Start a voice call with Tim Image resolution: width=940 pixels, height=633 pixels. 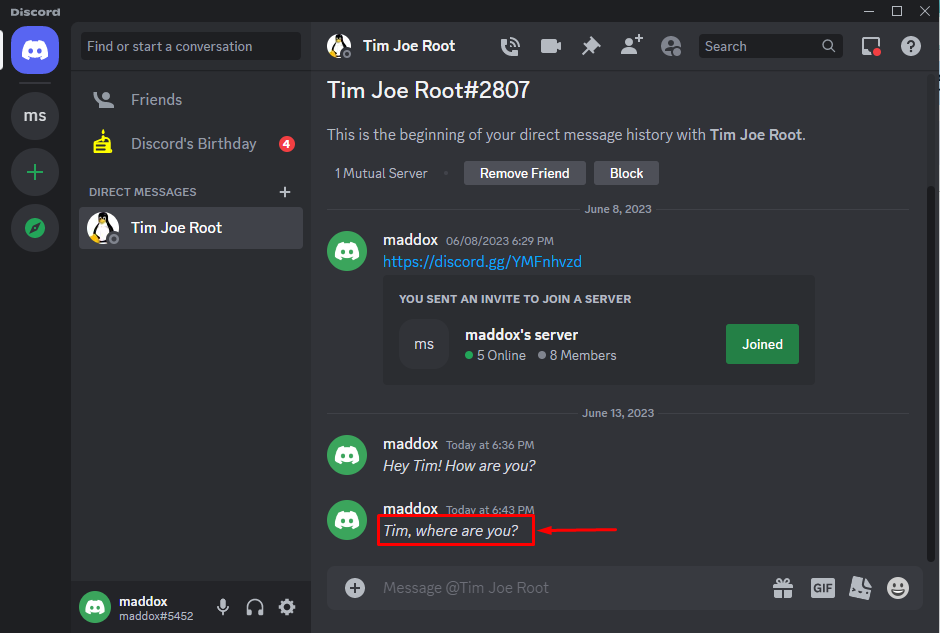[x=511, y=46]
